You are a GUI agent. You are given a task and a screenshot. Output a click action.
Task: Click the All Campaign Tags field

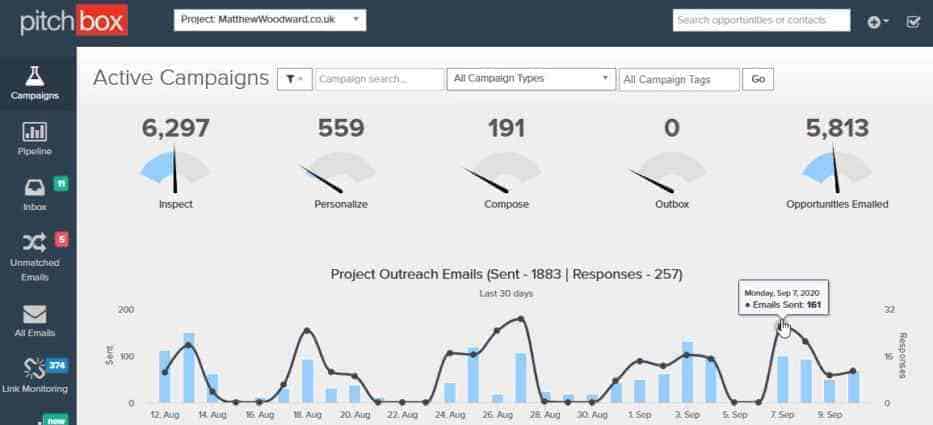[679, 80]
